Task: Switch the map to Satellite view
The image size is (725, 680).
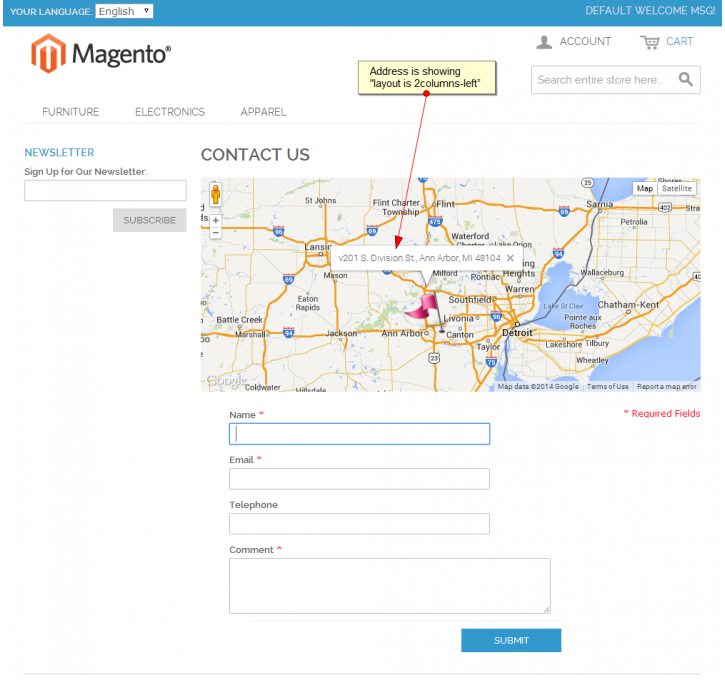Action: point(676,188)
